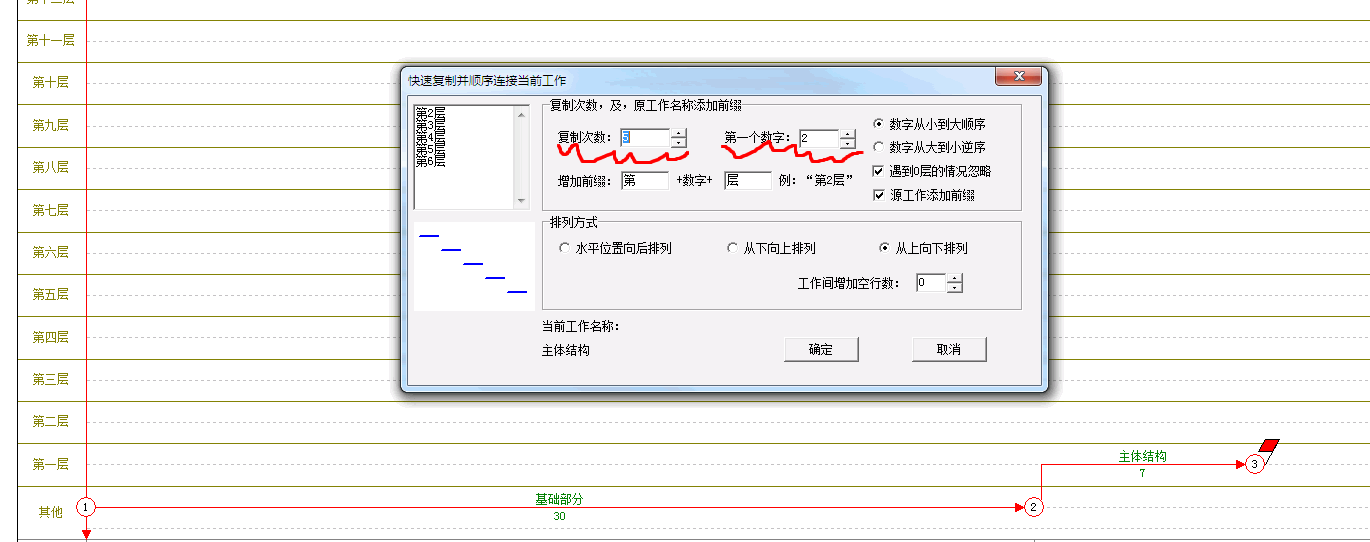The width and height of the screenshot is (1370, 542).
Task: Click the 取消 button
Action: tap(949, 349)
